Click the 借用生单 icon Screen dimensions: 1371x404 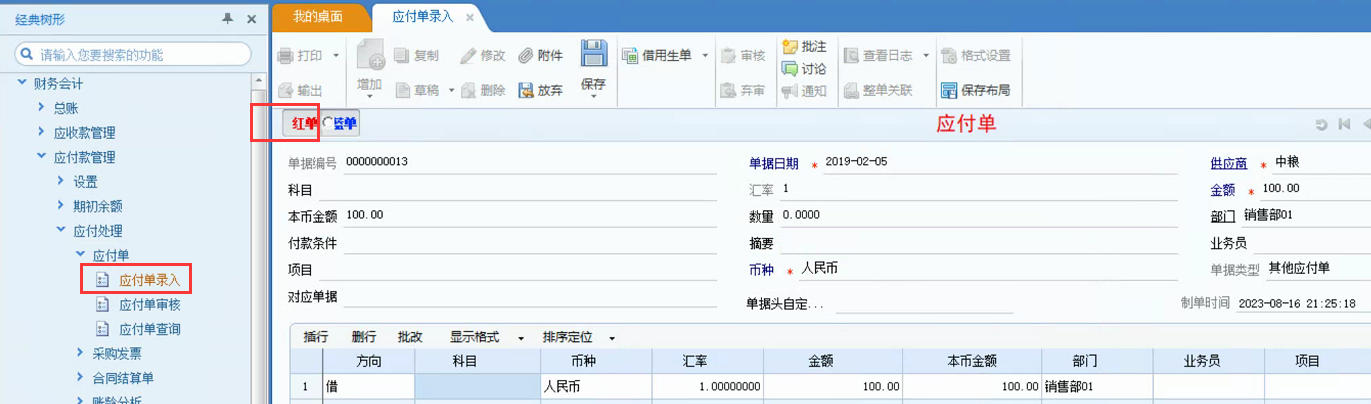[x=630, y=55]
